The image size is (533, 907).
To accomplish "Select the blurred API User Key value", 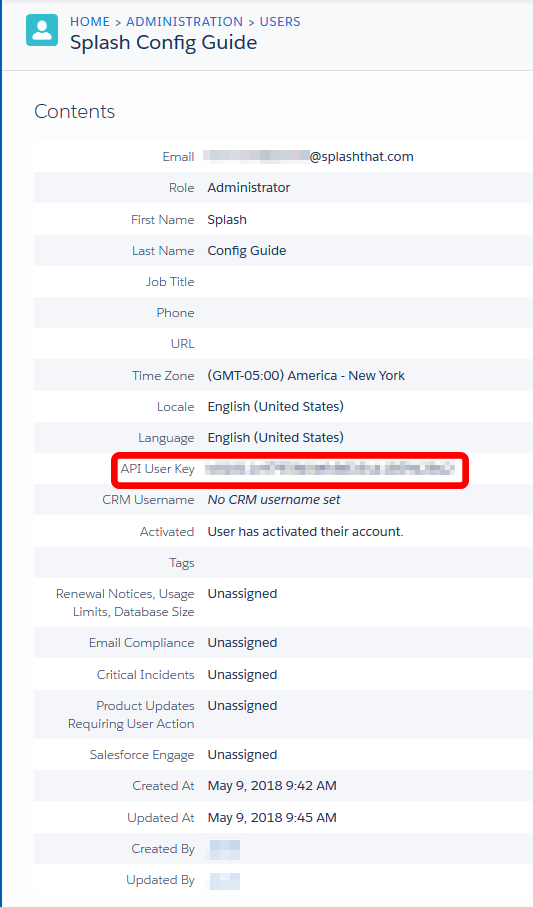I will pyautogui.click(x=330, y=469).
